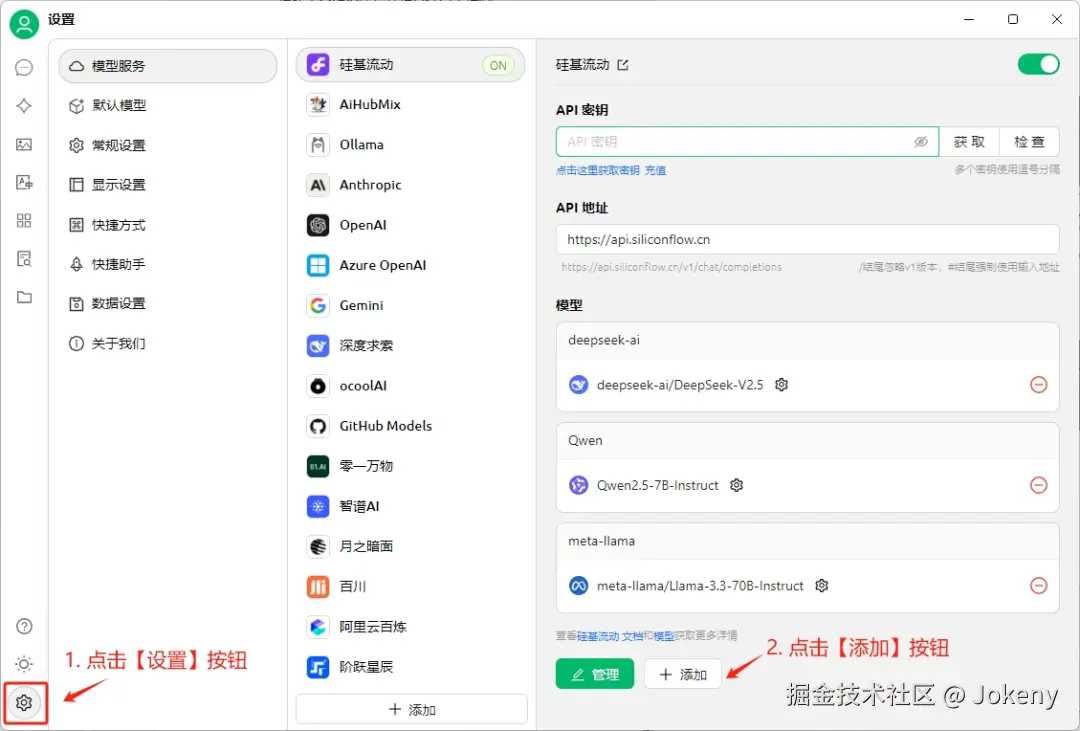
Task: Open 快捷方式 settings section
Action: (x=168, y=225)
